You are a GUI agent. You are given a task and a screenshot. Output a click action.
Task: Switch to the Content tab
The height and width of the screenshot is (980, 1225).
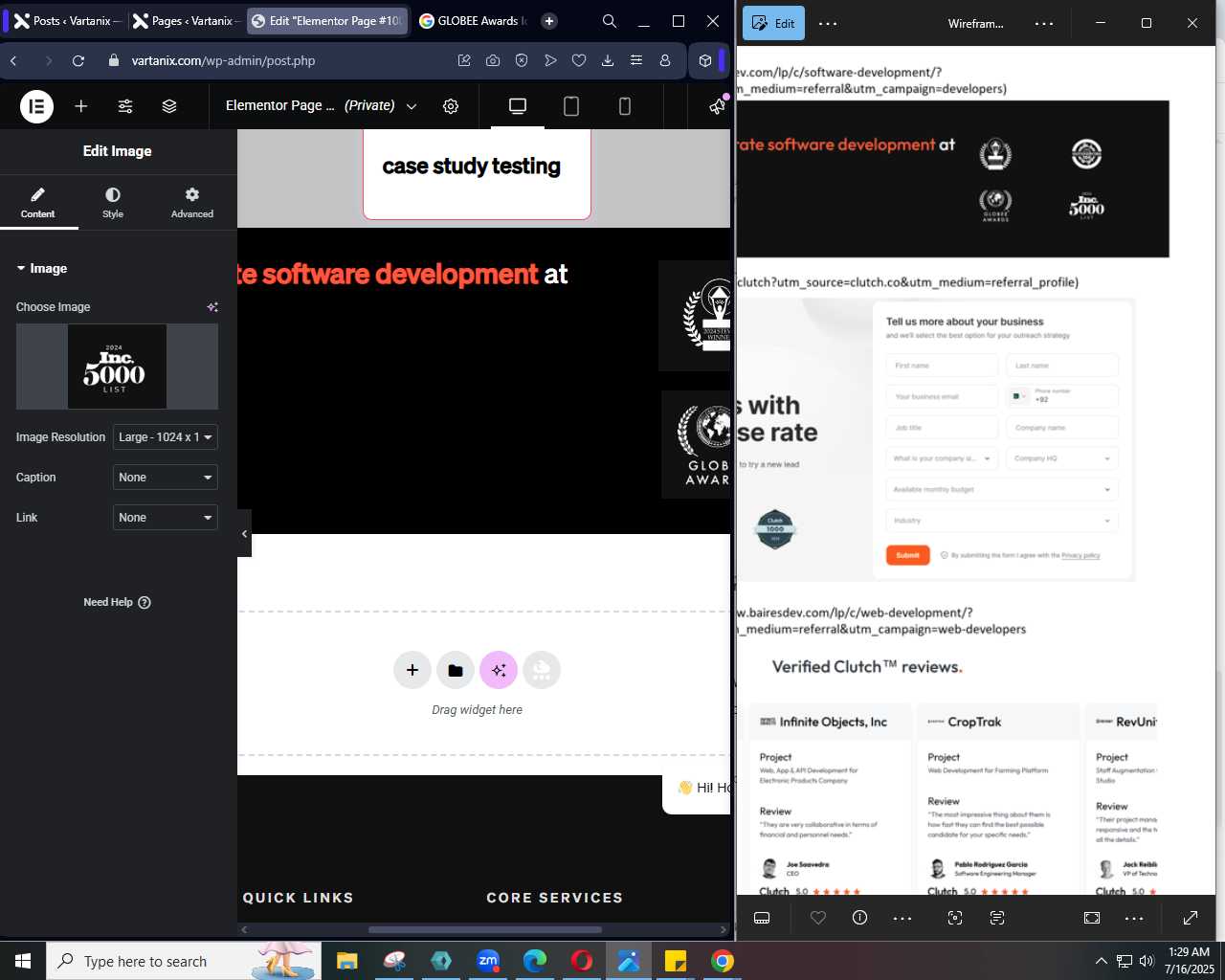point(38,203)
